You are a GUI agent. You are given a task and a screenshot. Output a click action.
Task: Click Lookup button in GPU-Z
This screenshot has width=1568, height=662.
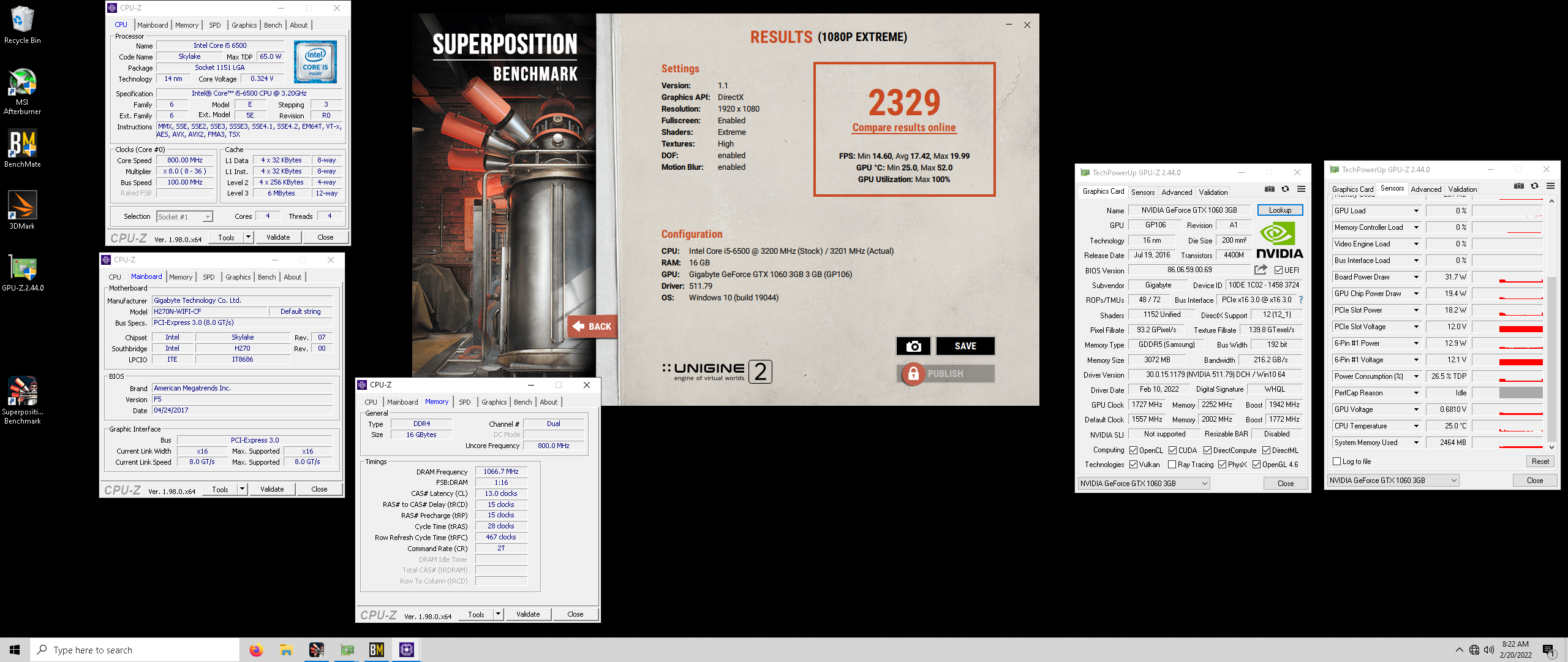[1280, 210]
